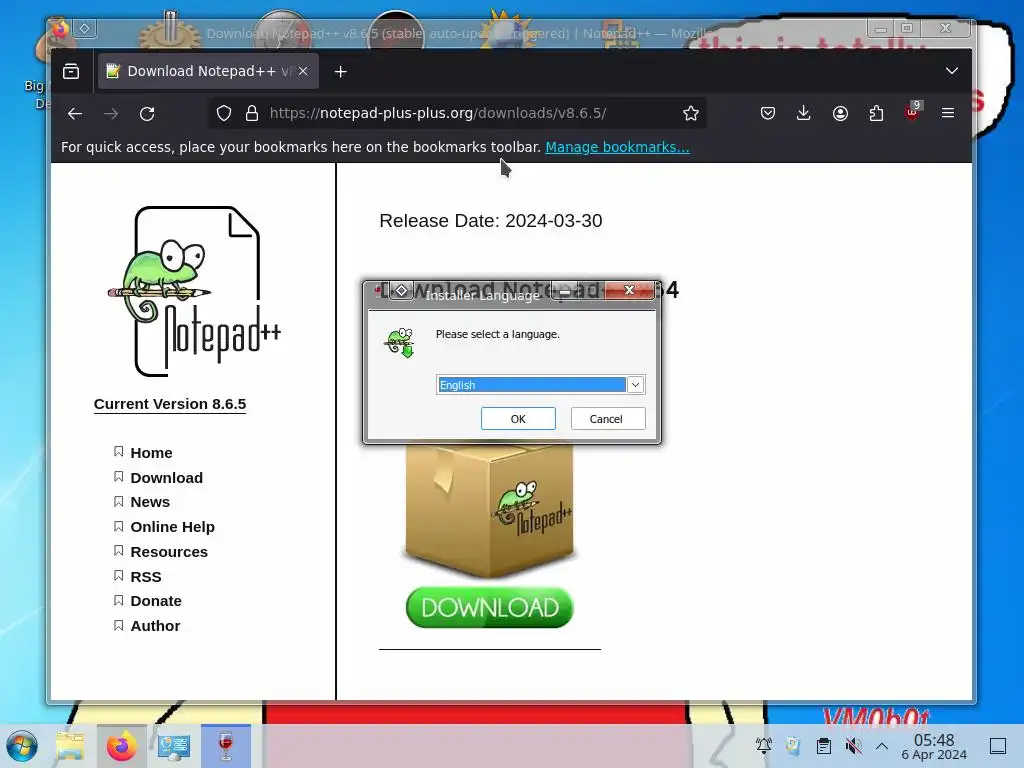This screenshot has width=1024, height=768.
Task: Click OK in Installer Language dialog
Action: click(x=518, y=419)
